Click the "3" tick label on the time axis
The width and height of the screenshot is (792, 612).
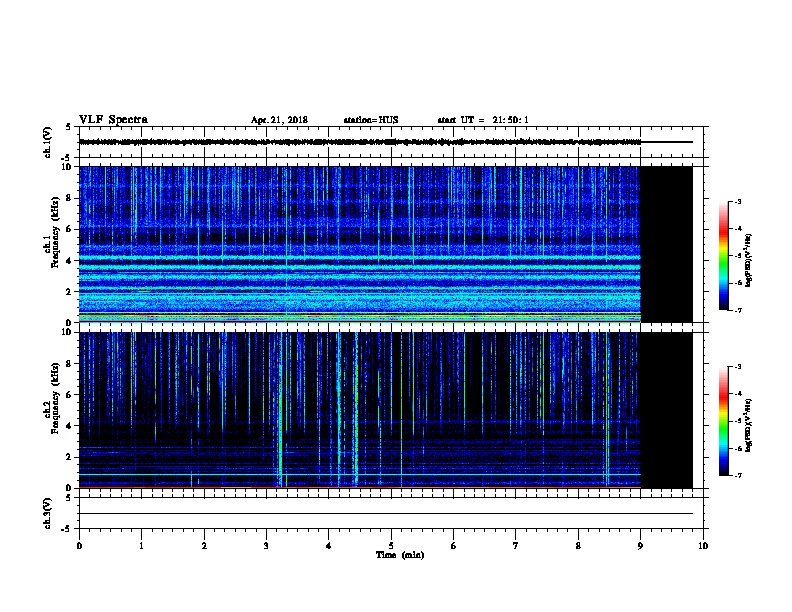point(266,546)
